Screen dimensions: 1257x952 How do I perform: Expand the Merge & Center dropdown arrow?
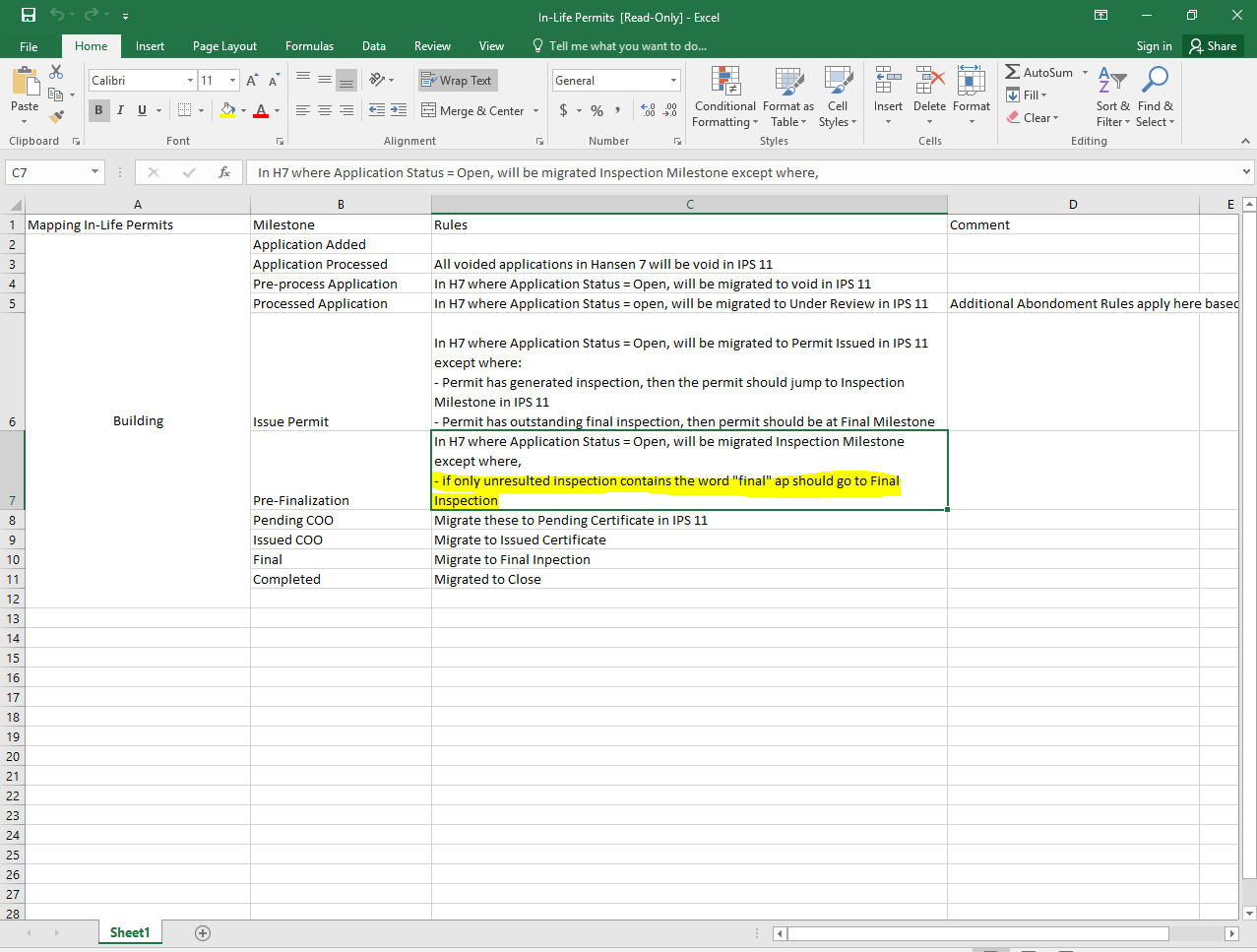click(536, 110)
